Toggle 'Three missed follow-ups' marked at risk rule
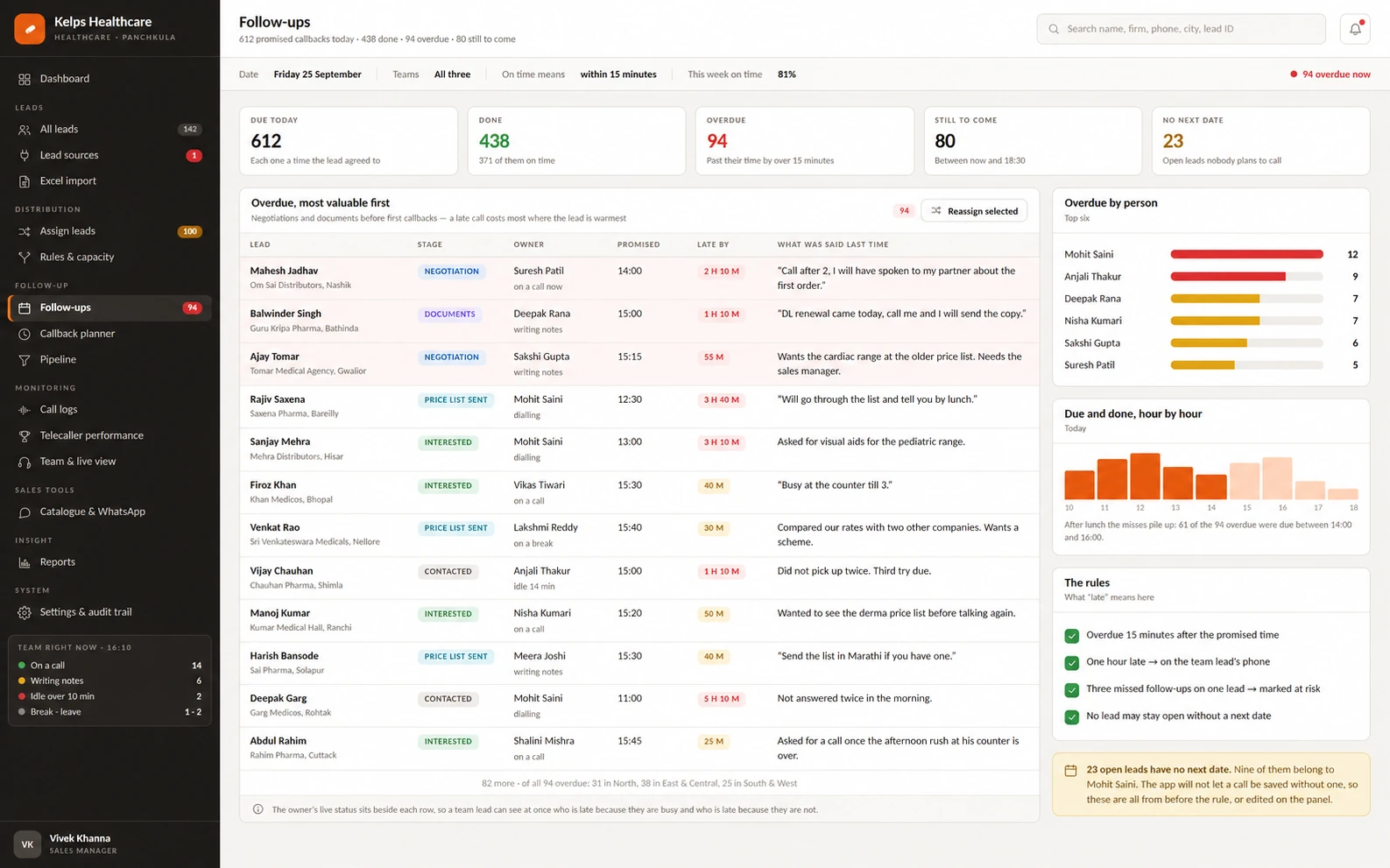The width and height of the screenshot is (1390, 868). click(x=1071, y=689)
